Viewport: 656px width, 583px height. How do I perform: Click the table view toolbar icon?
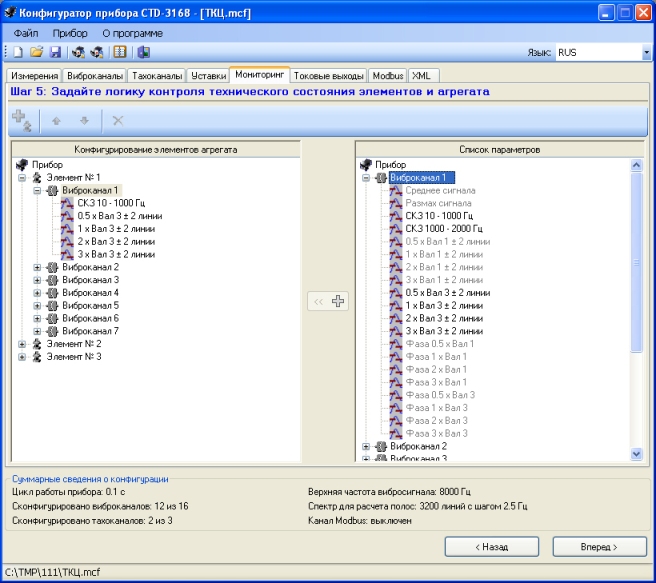[120, 52]
